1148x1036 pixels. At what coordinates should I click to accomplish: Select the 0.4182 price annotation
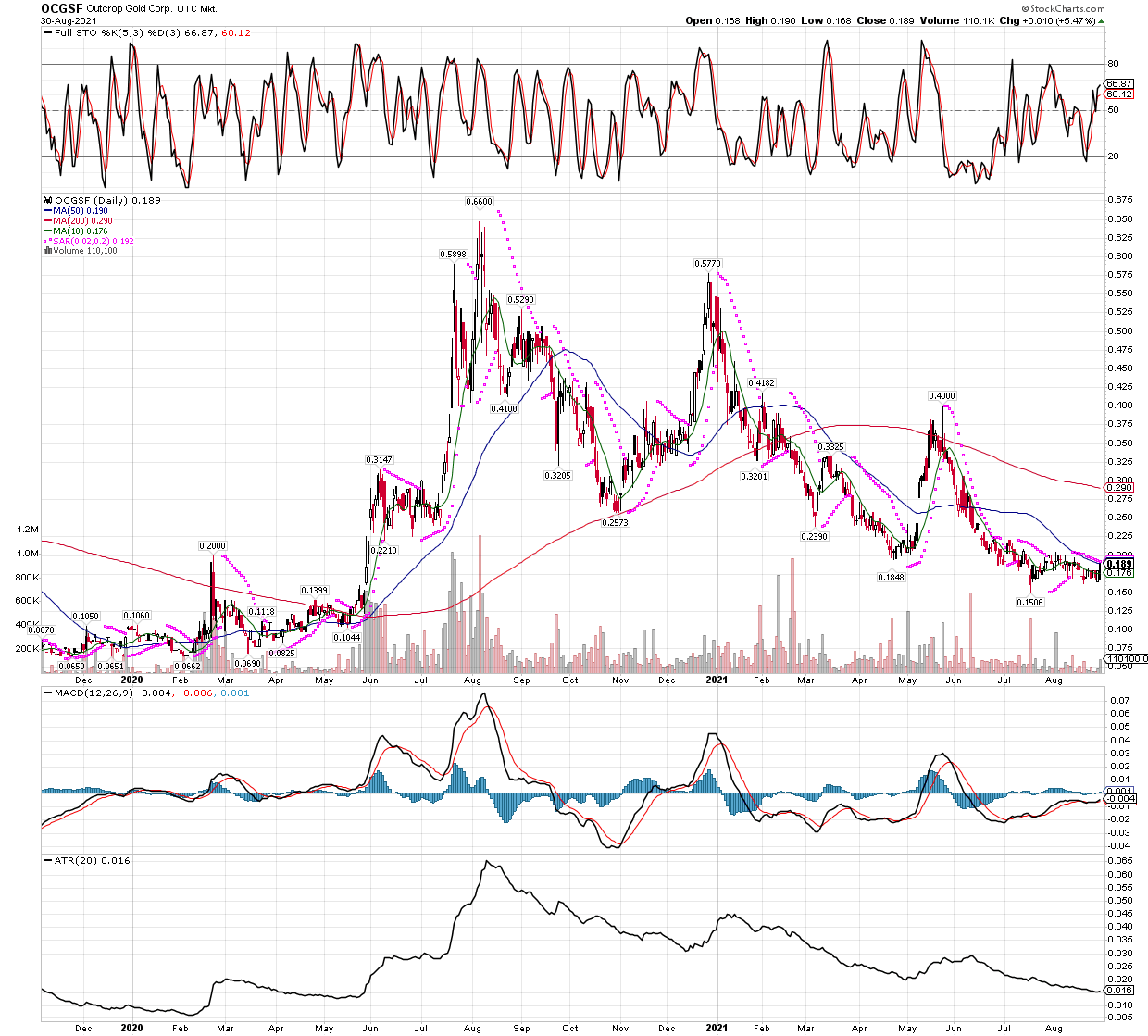coord(761,382)
